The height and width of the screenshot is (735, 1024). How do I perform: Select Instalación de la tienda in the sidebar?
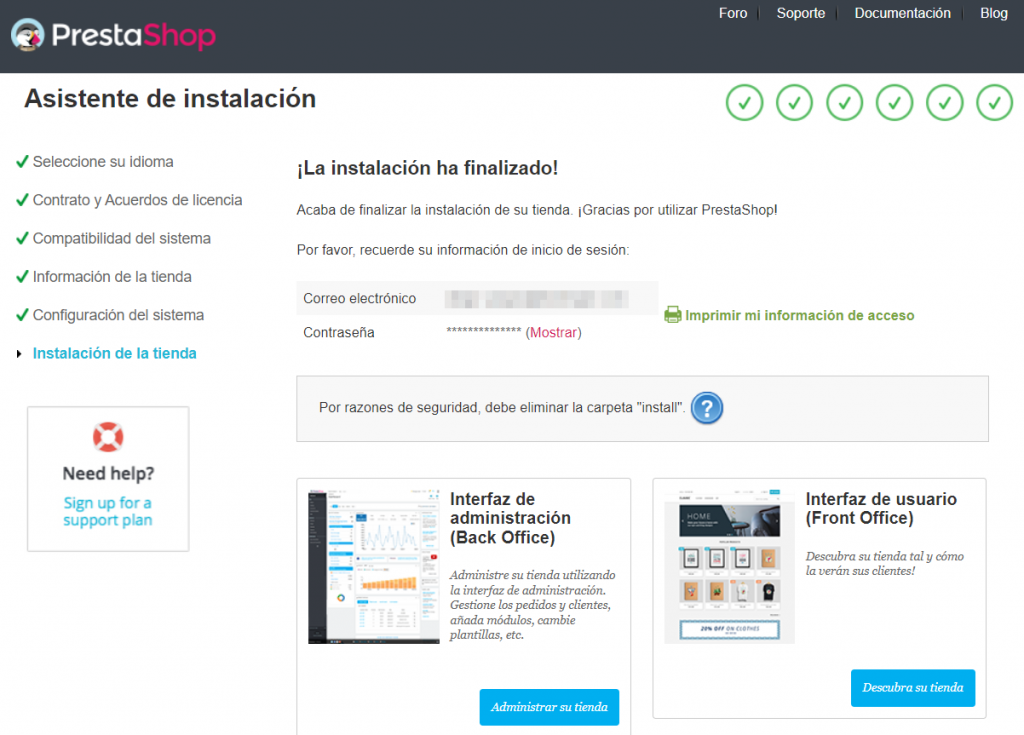(114, 353)
